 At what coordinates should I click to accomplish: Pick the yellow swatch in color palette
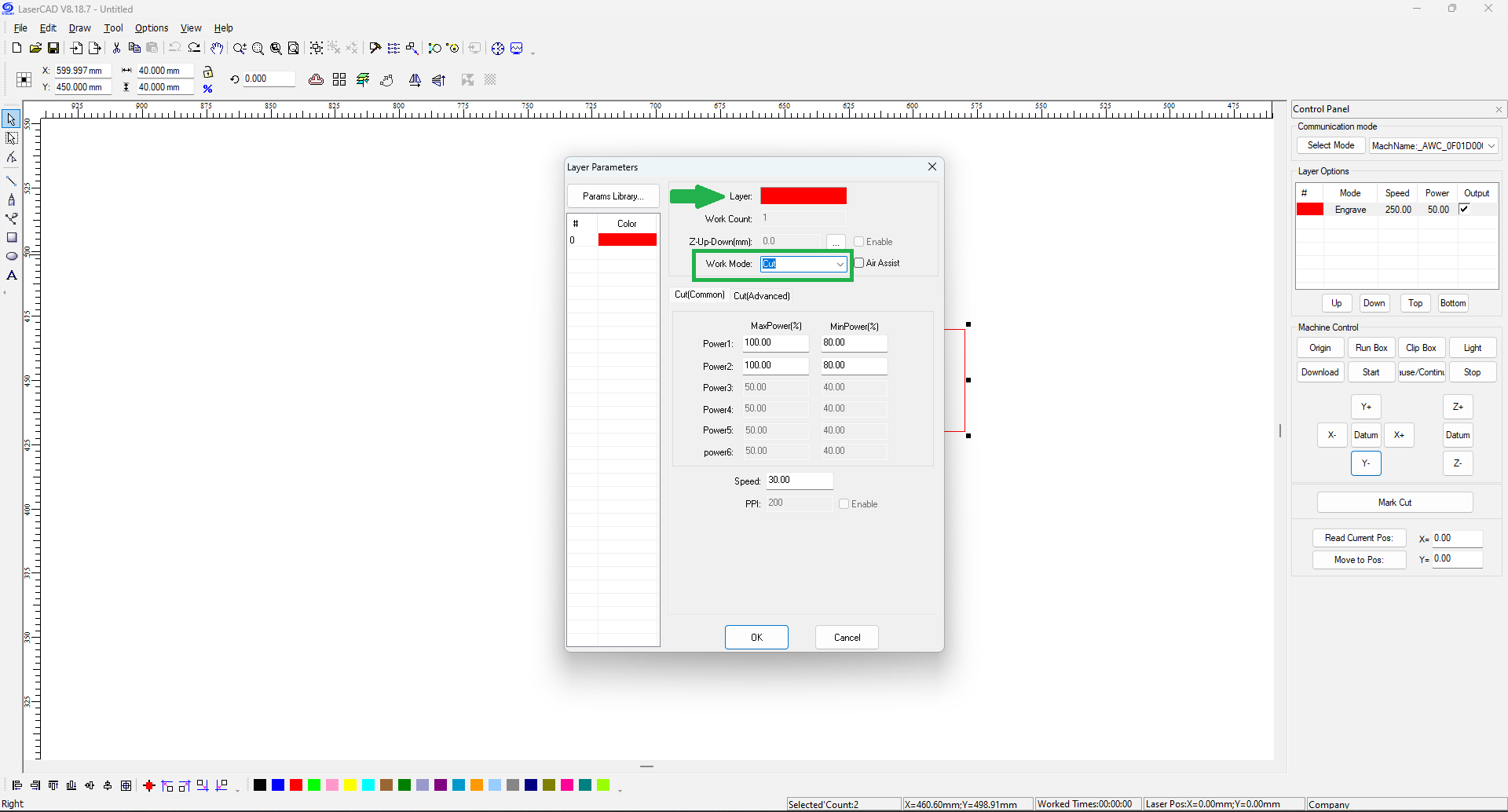pos(350,785)
